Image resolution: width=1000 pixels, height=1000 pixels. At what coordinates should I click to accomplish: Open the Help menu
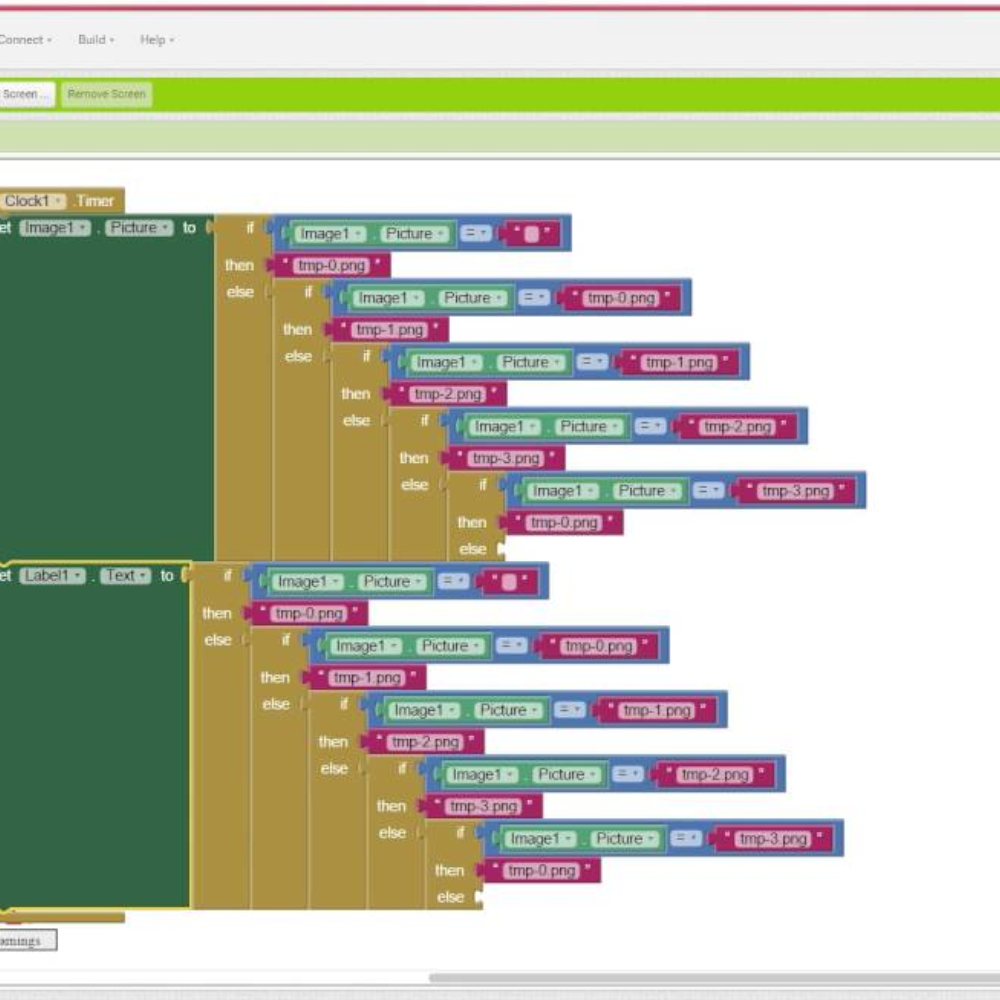pos(157,40)
